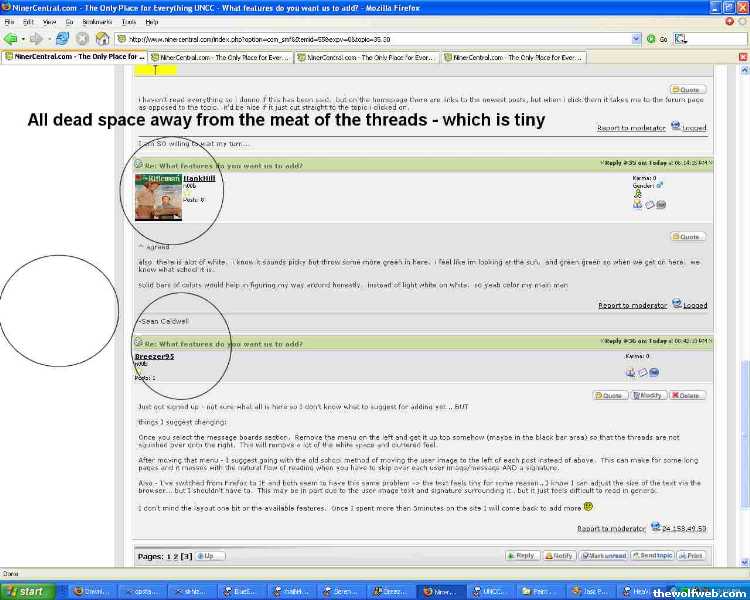
Task: Open the Tools menu
Action: tap(129, 21)
